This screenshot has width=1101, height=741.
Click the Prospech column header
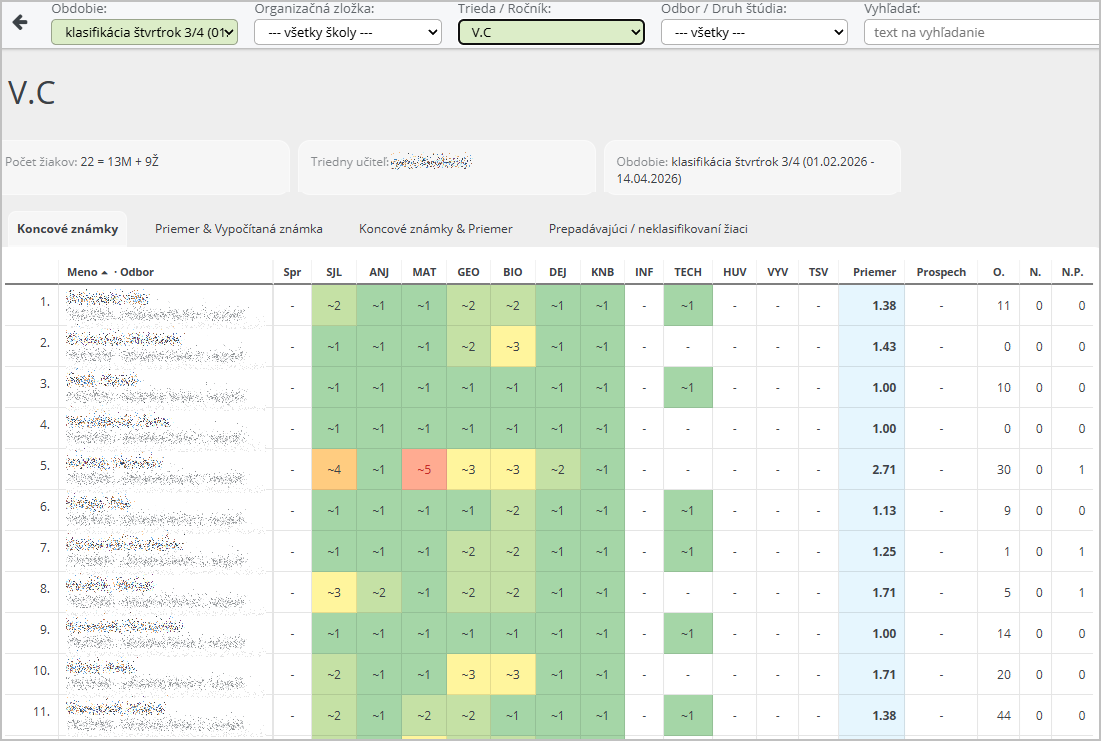tap(941, 272)
